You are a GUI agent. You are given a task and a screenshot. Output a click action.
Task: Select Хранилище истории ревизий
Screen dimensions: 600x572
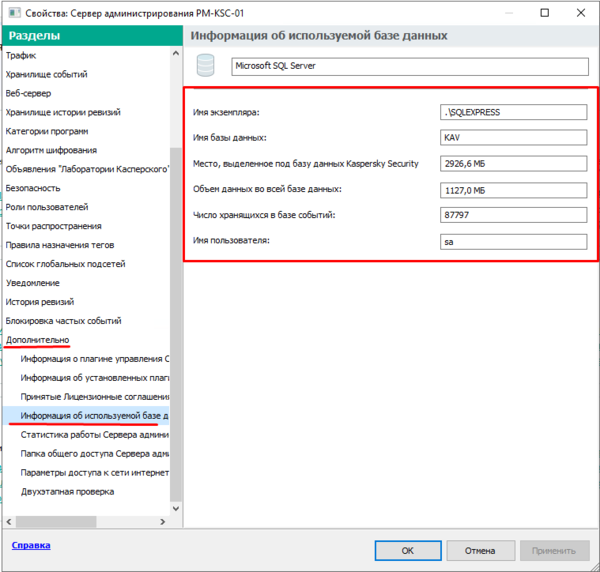click(63, 112)
